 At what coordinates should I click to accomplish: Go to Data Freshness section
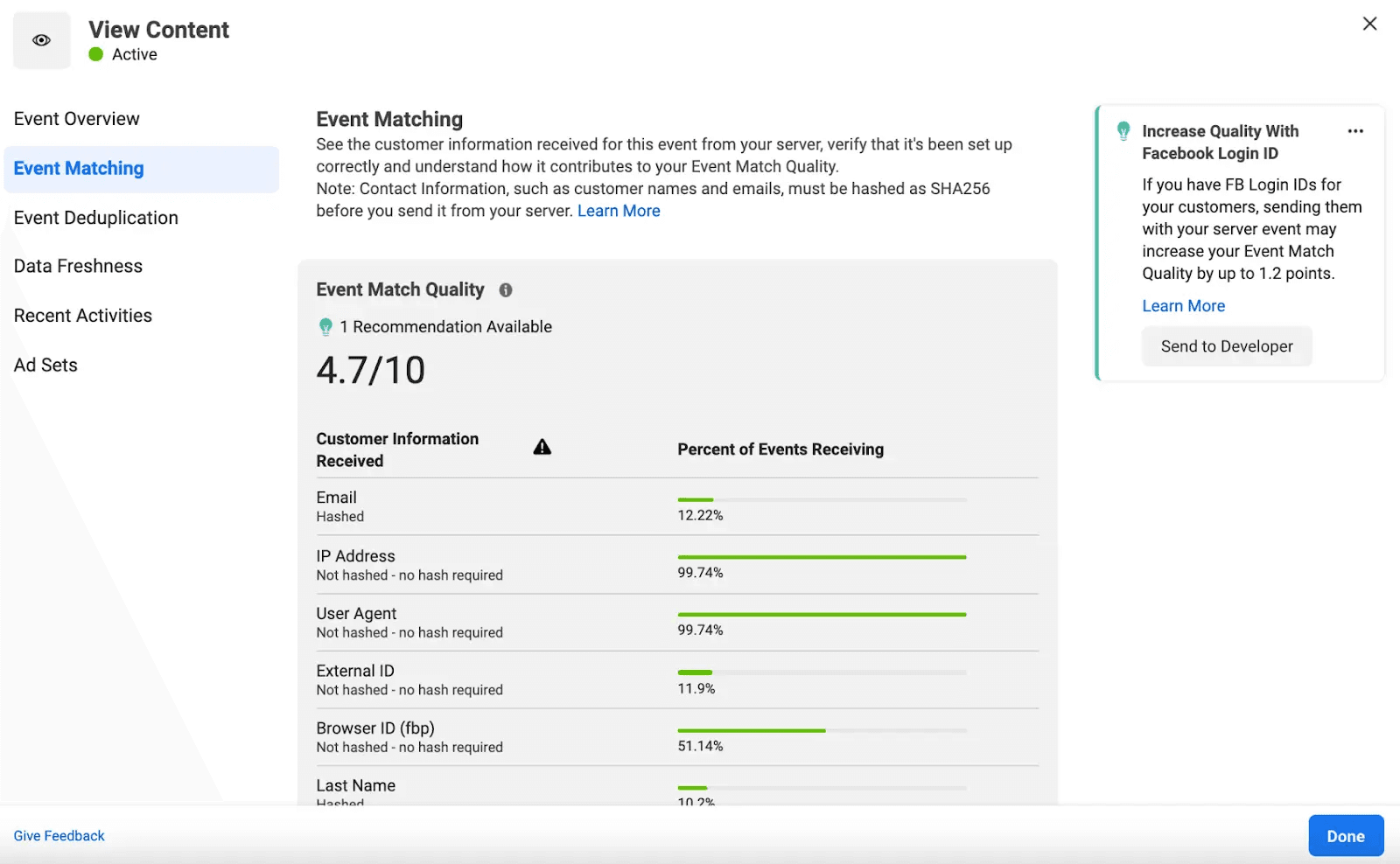78,266
